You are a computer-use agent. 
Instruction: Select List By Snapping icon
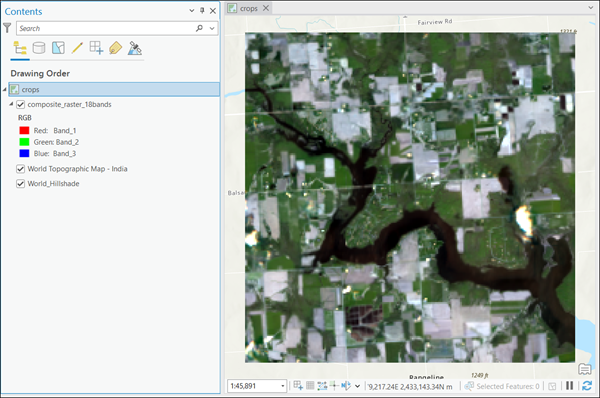pos(96,48)
